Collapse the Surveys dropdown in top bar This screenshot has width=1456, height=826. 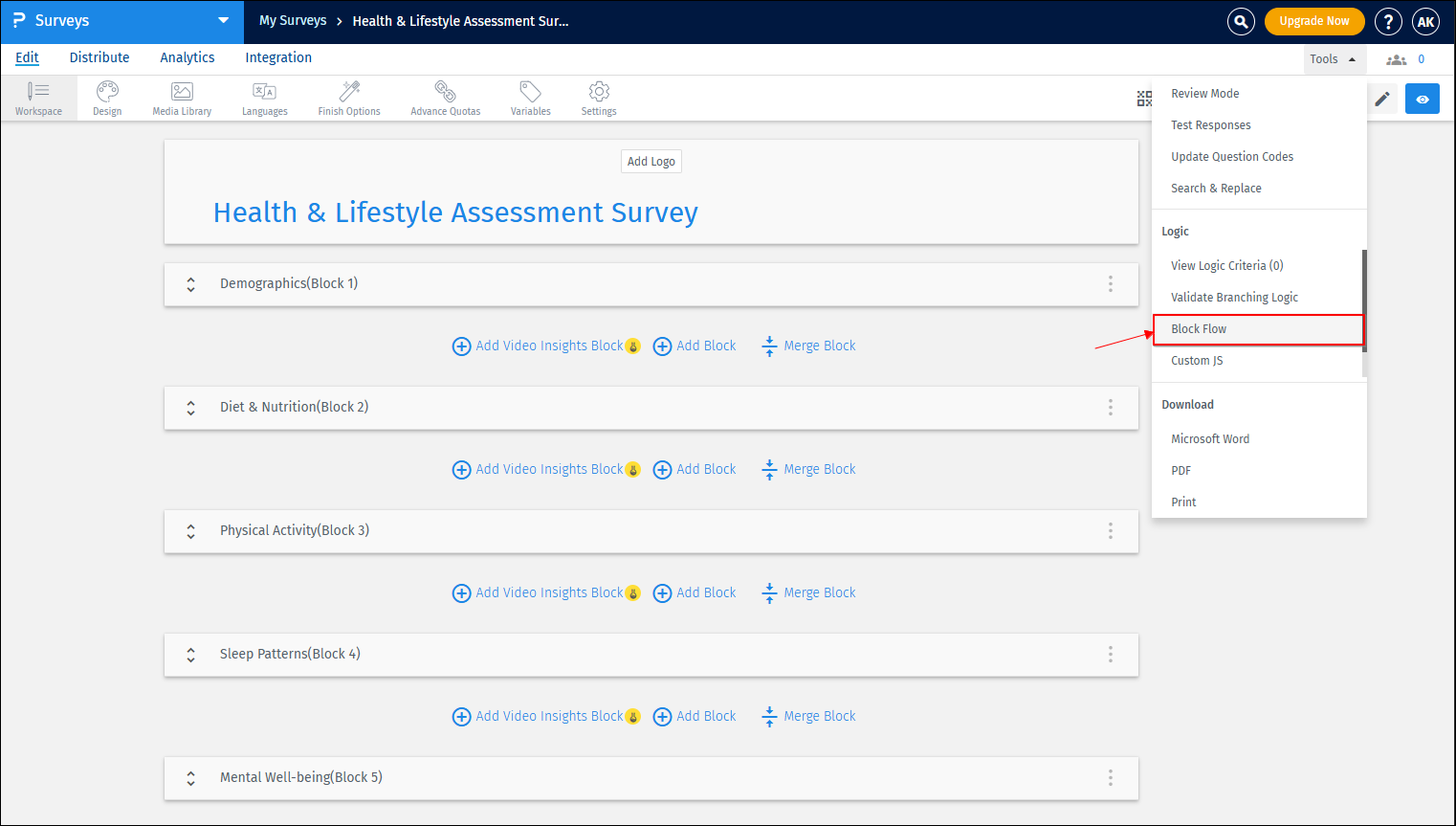click(x=223, y=20)
